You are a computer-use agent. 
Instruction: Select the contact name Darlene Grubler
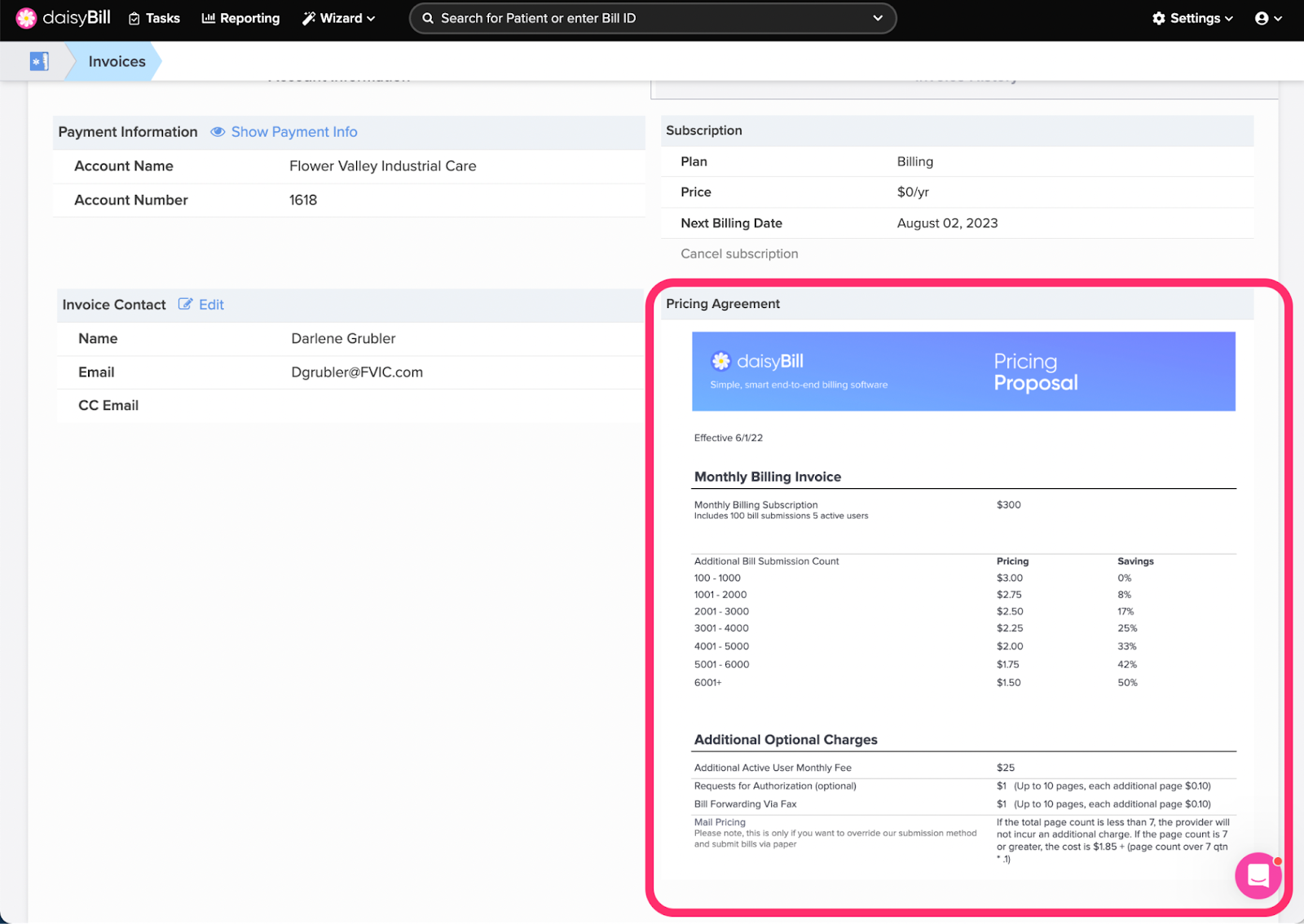[343, 338]
